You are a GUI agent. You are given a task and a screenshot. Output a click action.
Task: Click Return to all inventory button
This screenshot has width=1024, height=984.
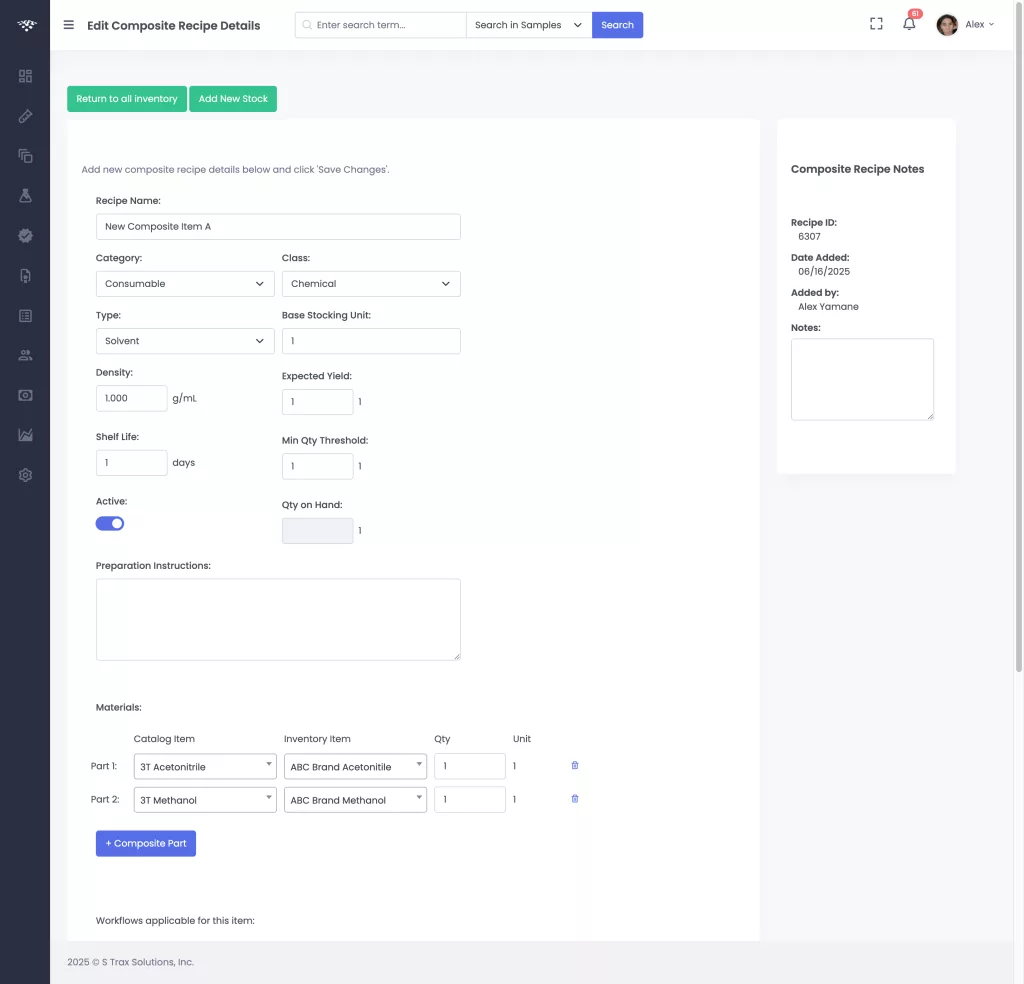pos(127,99)
